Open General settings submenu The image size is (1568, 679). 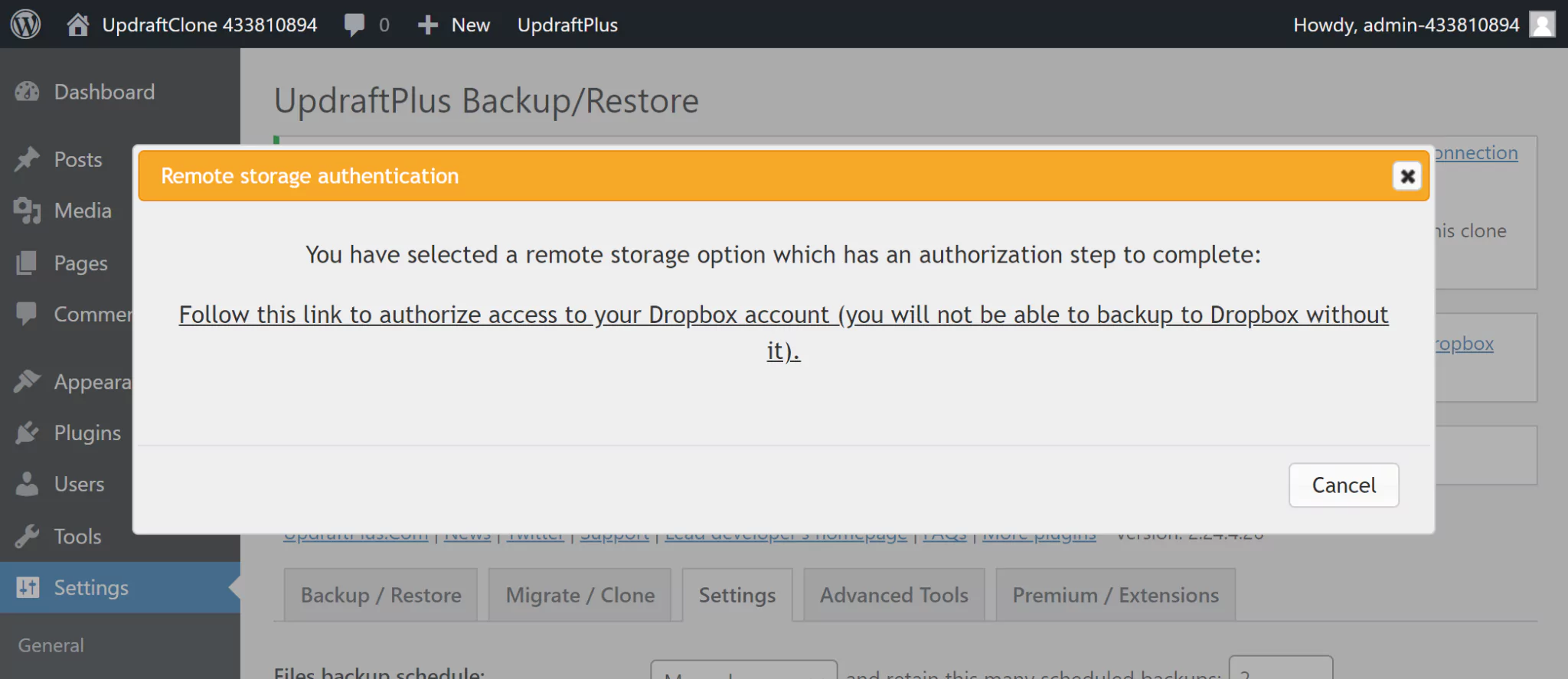tap(51, 645)
